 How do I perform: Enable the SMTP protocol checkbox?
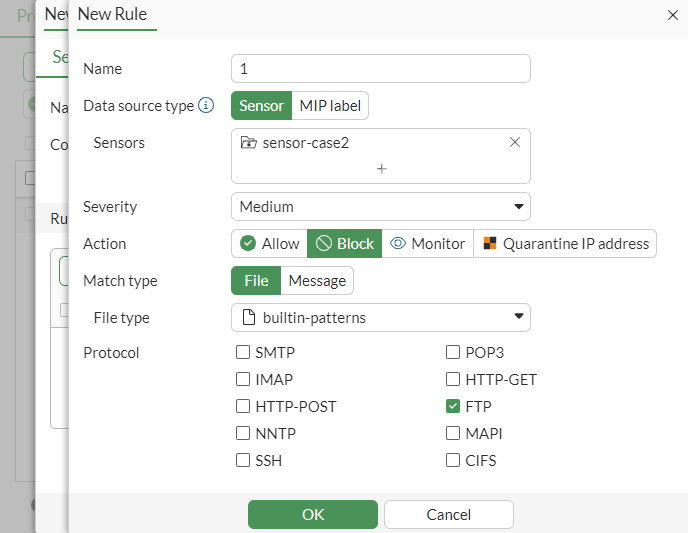tap(243, 353)
